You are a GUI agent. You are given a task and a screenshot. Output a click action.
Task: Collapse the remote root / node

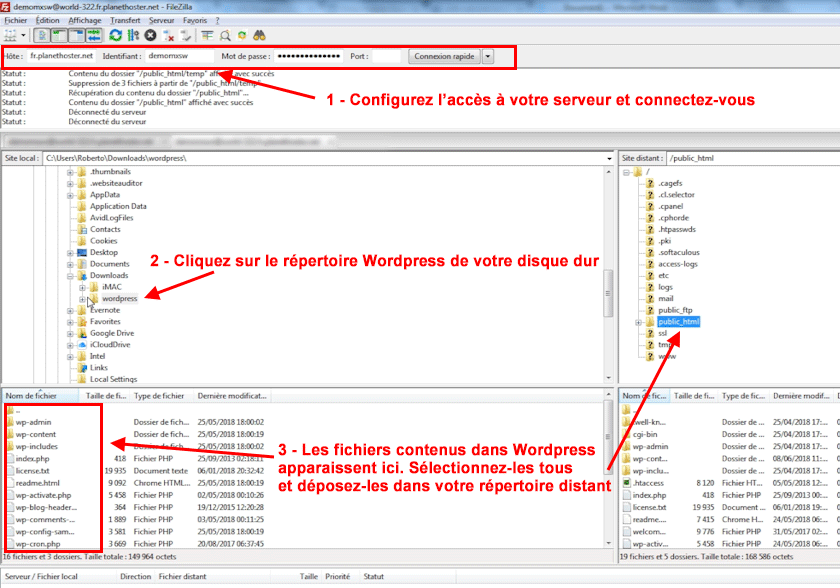point(626,172)
